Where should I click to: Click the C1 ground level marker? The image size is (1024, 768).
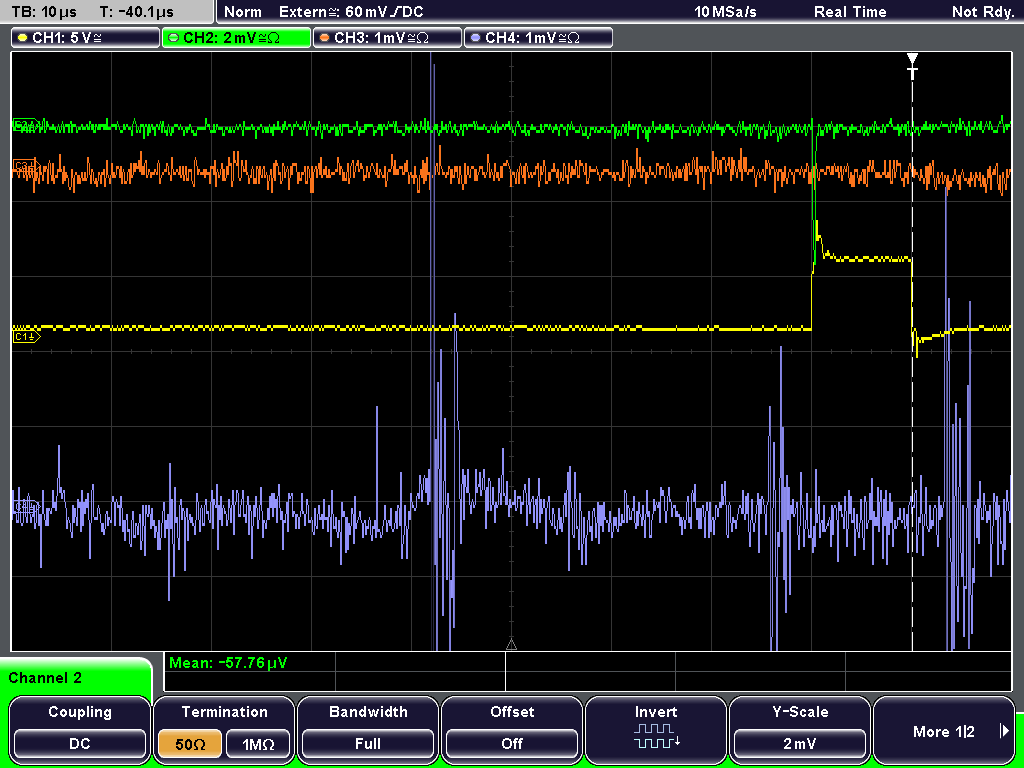point(26,337)
